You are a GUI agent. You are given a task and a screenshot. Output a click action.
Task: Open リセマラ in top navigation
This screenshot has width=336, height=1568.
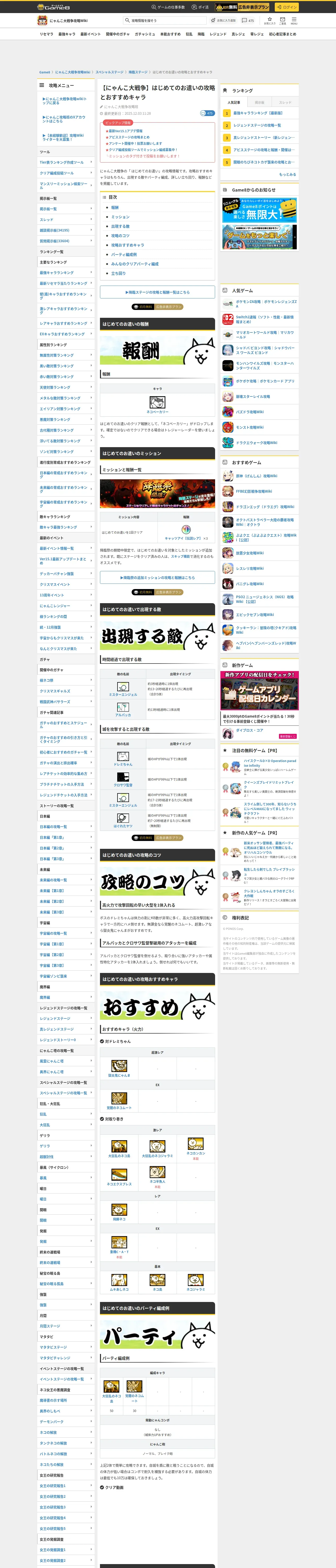coord(46,34)
